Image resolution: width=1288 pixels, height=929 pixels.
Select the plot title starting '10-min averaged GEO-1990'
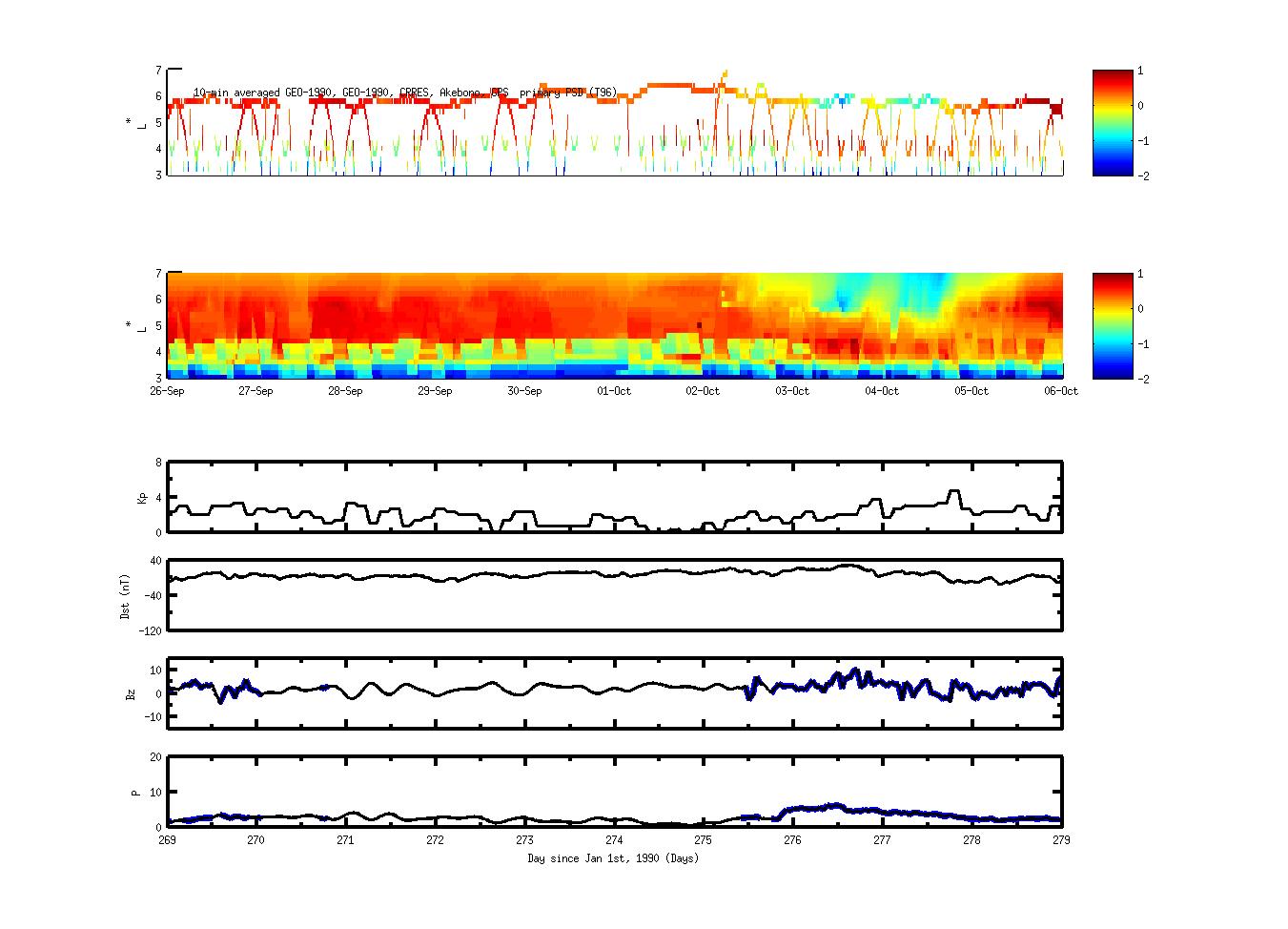[x=404, y=93]
